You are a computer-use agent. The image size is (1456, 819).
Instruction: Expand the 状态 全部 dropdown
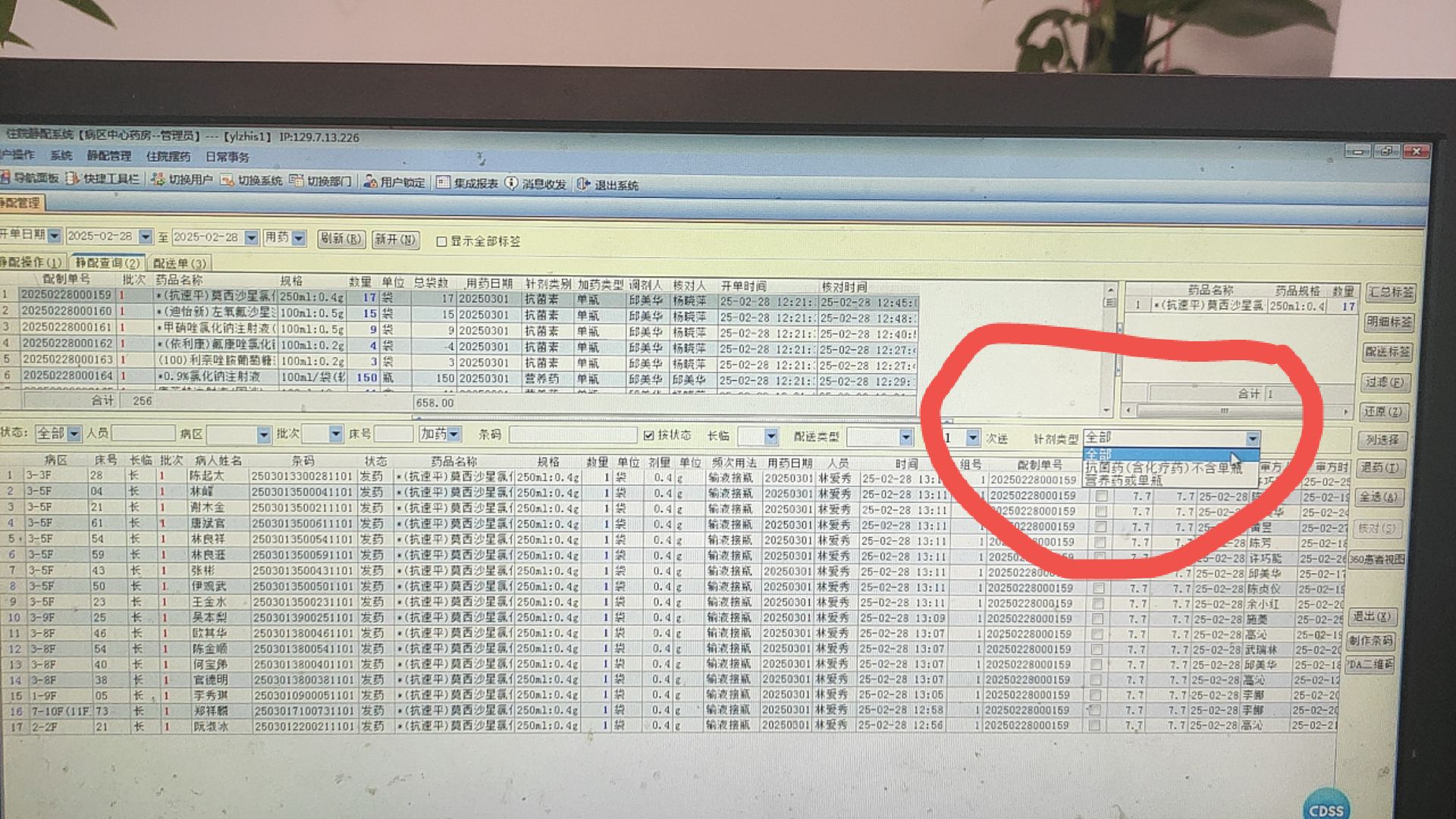pyautogui.click(x=74, y=434)
